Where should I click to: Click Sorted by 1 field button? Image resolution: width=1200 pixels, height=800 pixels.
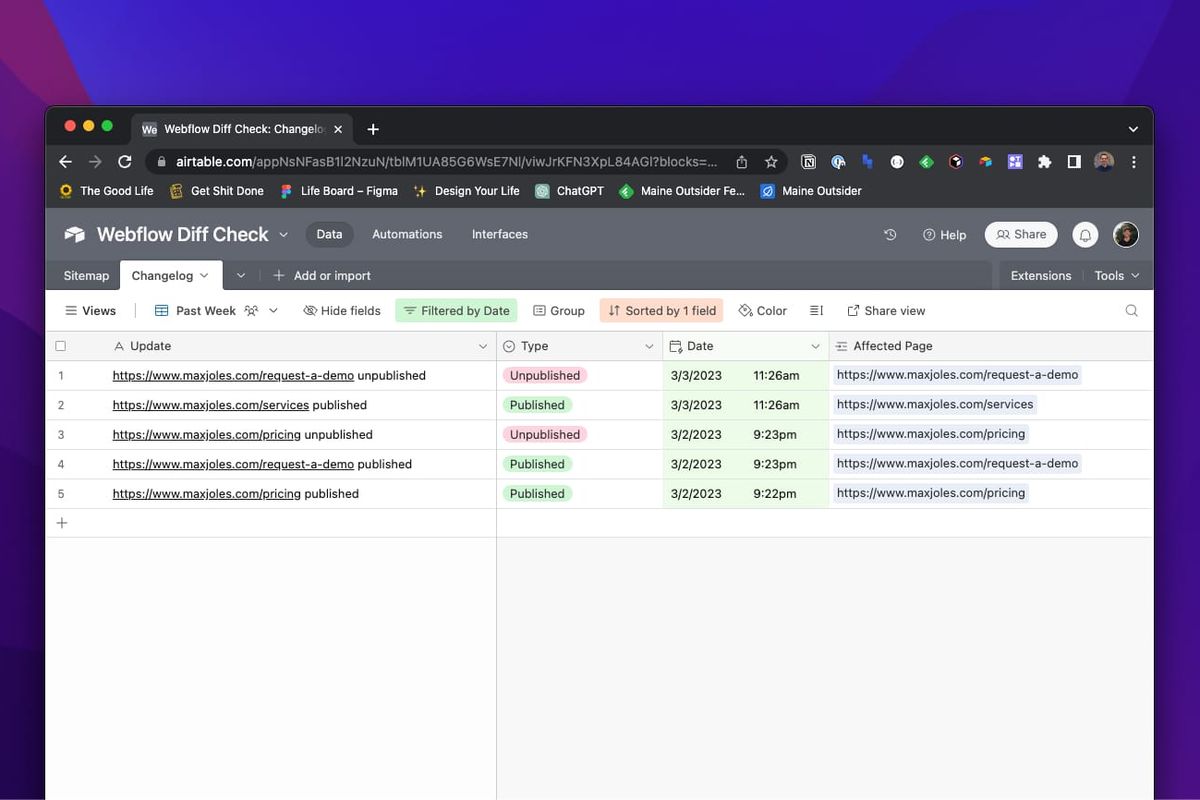coord(661,311)
